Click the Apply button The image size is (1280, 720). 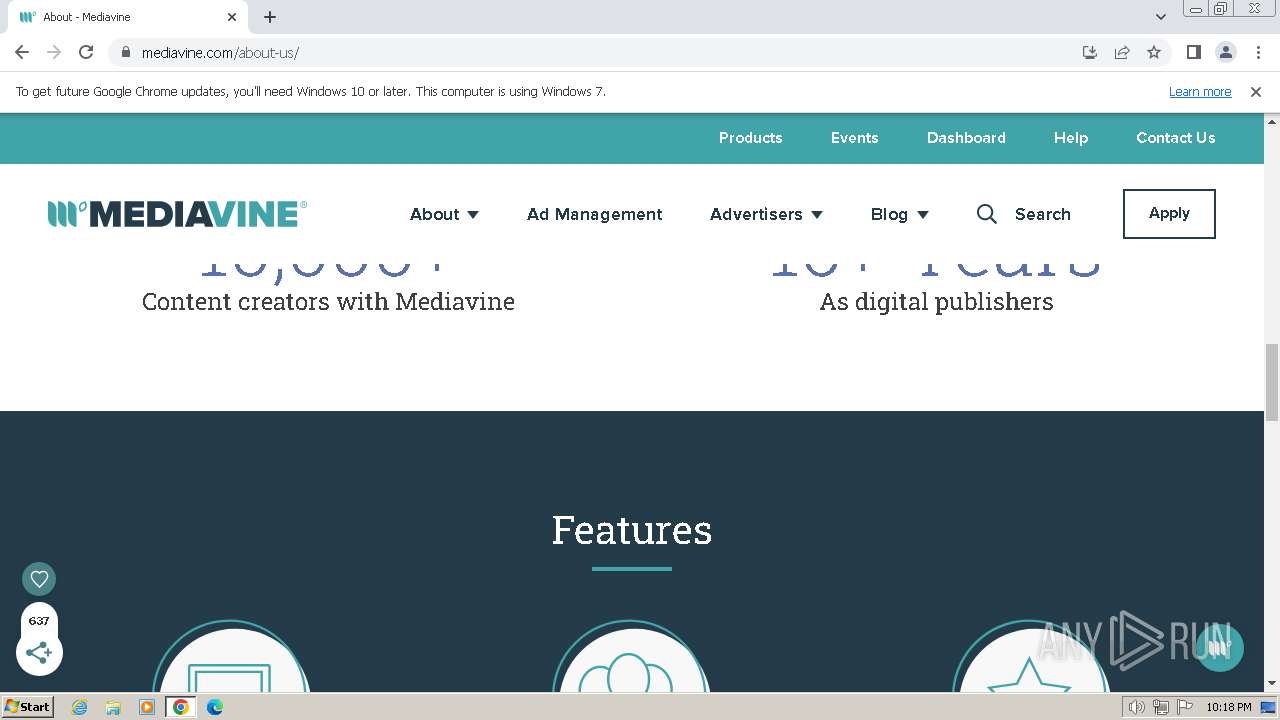1169,214
